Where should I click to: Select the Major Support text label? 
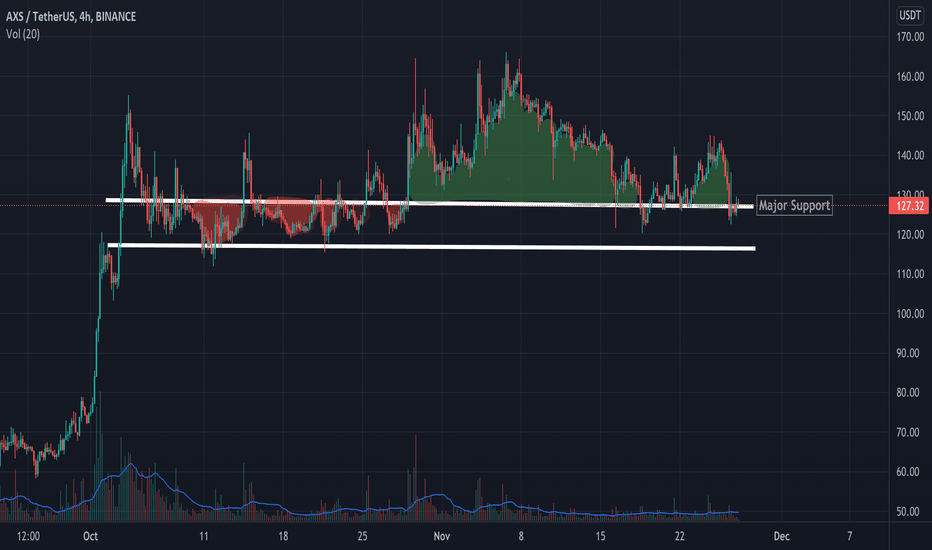click(794, 206)
